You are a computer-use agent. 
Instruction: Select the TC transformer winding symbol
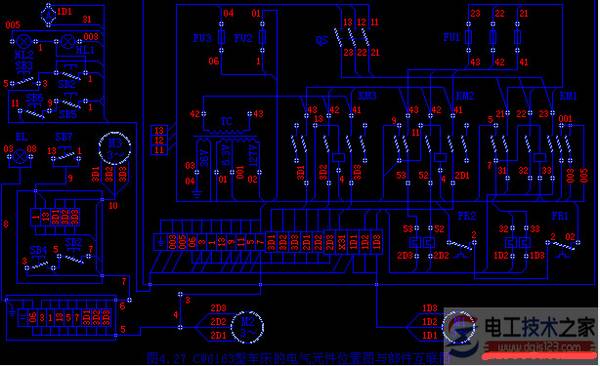coord(226,135)
